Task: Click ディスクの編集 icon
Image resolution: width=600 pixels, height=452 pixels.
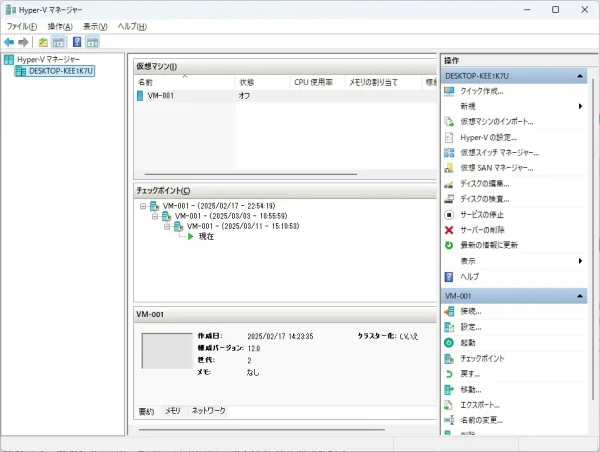Action: (449, 184)
